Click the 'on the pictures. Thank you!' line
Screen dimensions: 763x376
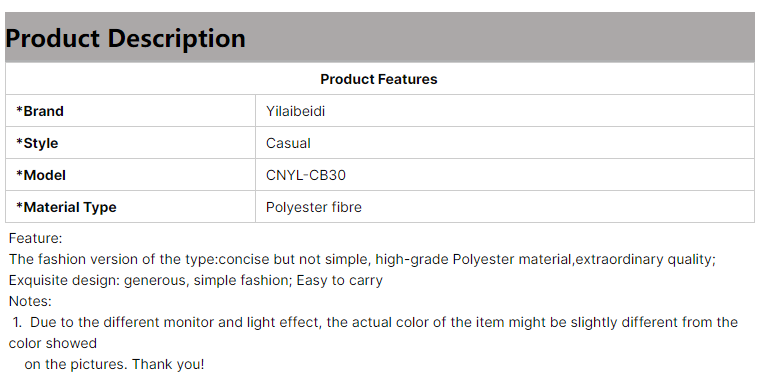click(114, 364)
